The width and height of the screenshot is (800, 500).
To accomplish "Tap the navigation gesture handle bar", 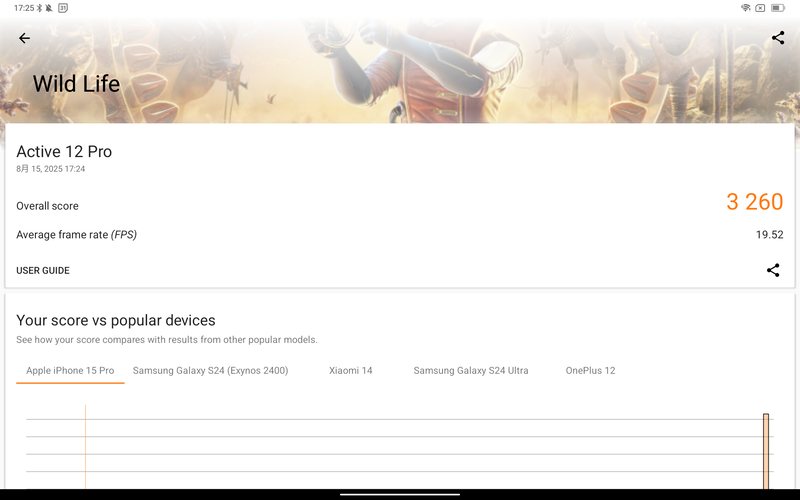I will (400, 494).
